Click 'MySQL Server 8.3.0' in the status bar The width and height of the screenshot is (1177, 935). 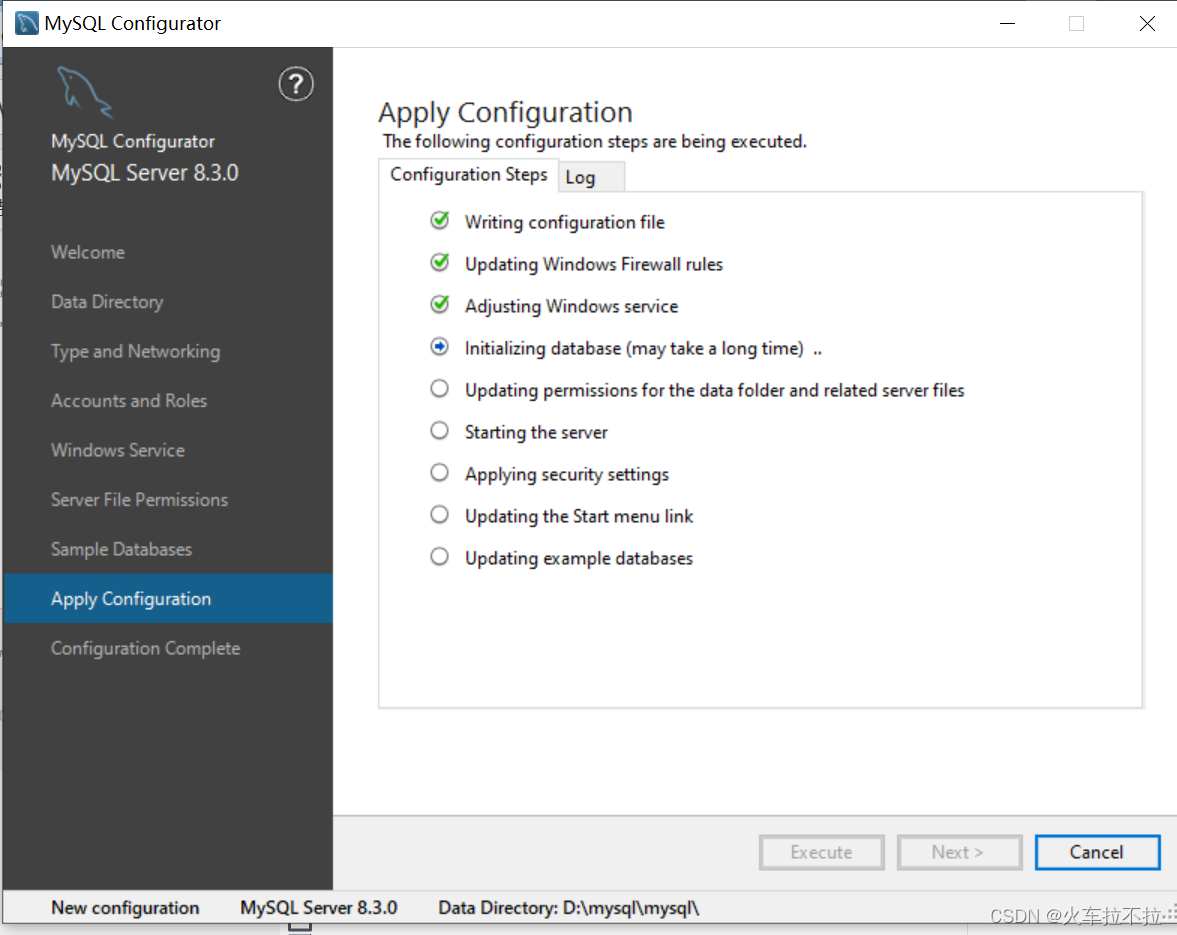(318, 908)
